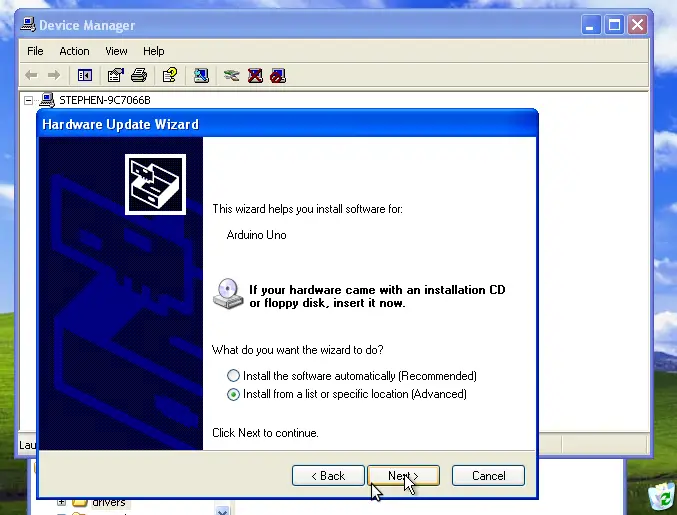Open Properties via the toolbar icon

tap(115, 76)
